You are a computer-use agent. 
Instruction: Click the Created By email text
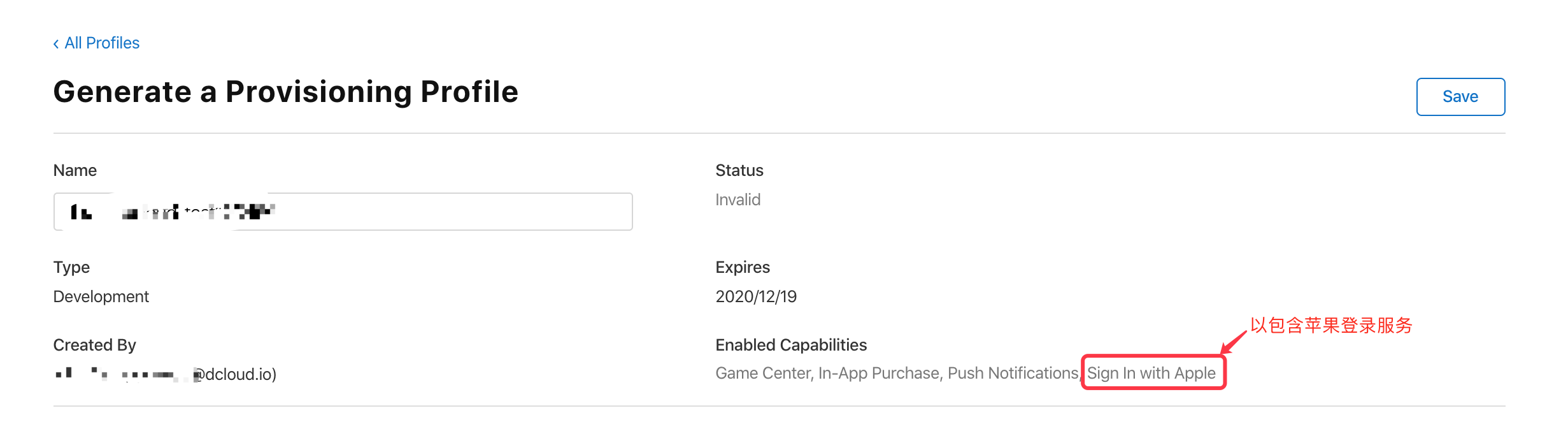pyautogui.click(x=166, y=374)
